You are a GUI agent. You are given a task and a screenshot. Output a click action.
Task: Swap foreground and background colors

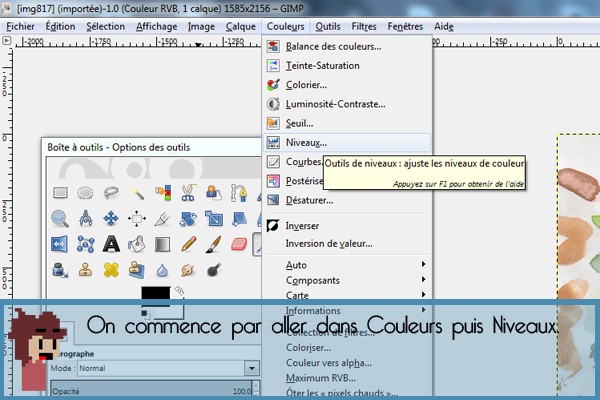pyautogui.click(x=179, y=291)
